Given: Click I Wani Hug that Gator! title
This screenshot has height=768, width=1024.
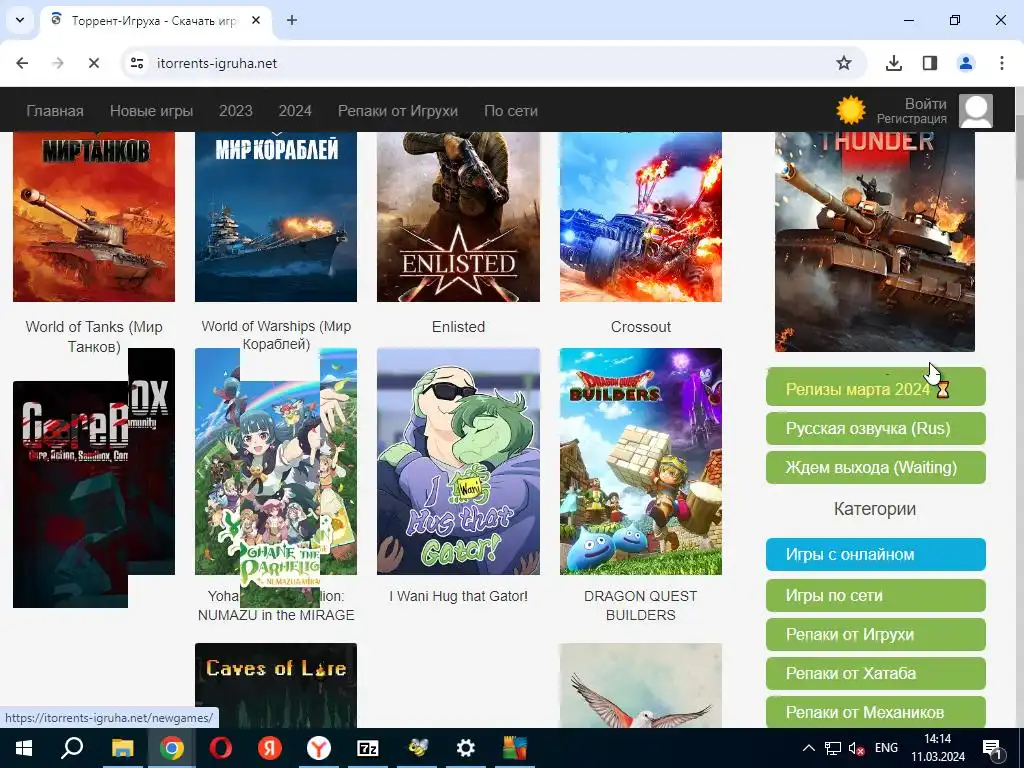Looking at the screenshot, I should tap(458, 596).
